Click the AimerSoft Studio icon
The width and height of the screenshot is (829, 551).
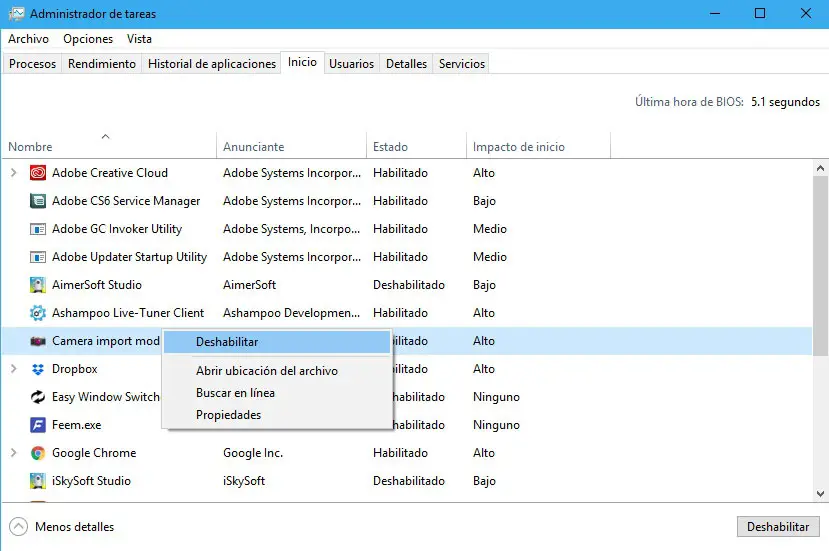38,285
